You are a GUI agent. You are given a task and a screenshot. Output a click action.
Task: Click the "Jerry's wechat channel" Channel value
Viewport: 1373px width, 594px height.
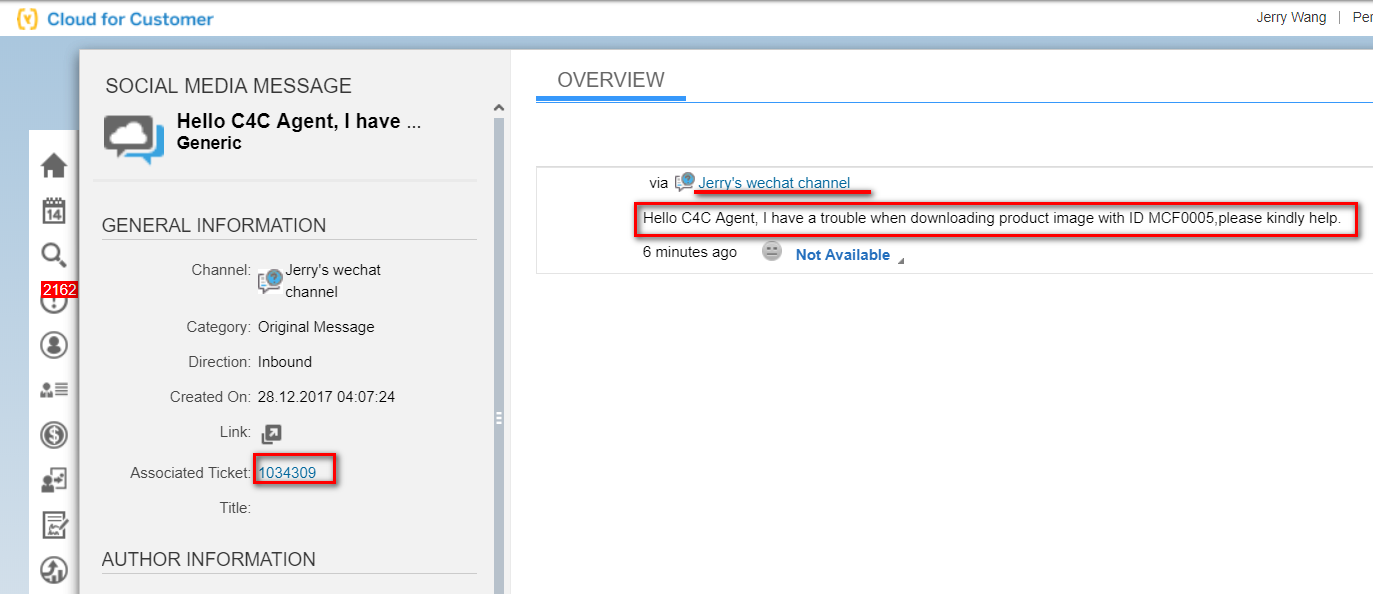333,281
